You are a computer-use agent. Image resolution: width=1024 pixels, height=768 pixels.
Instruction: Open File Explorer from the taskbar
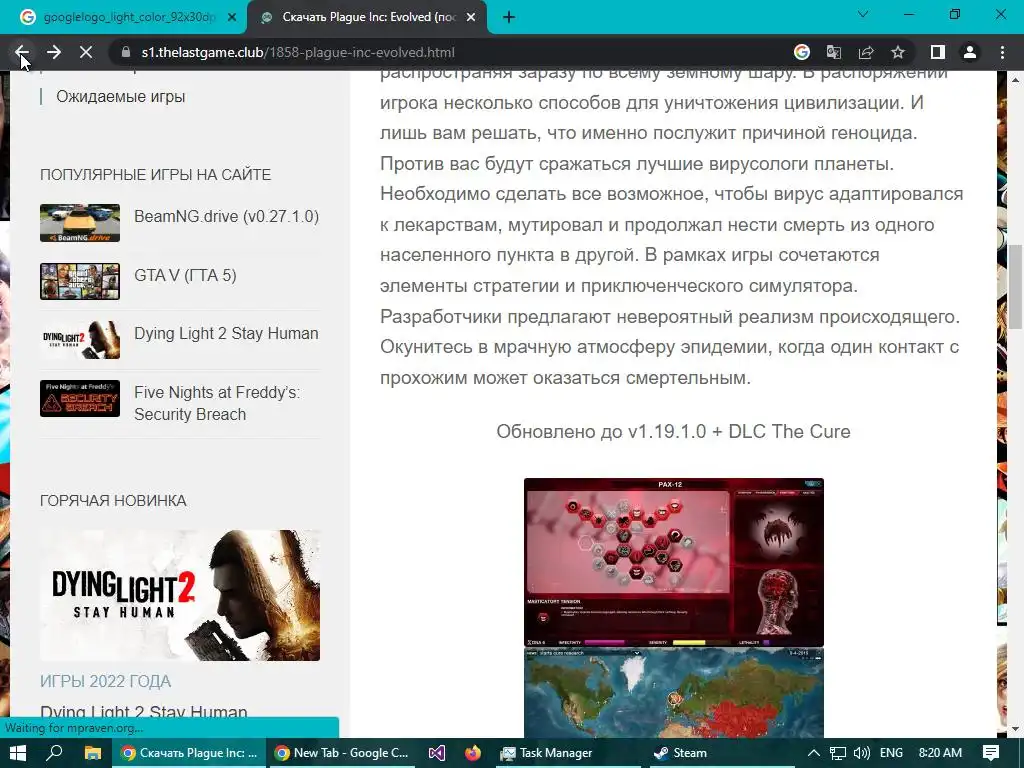[92, 753]
